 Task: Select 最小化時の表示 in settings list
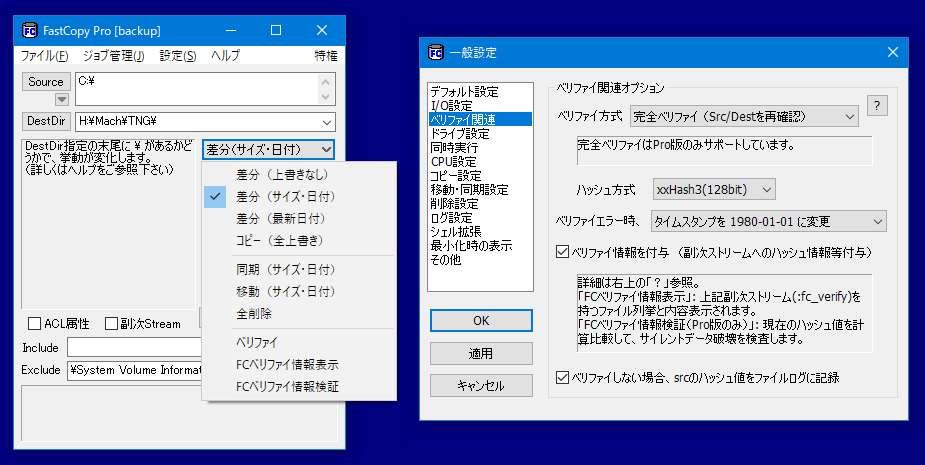click(480, 245)
